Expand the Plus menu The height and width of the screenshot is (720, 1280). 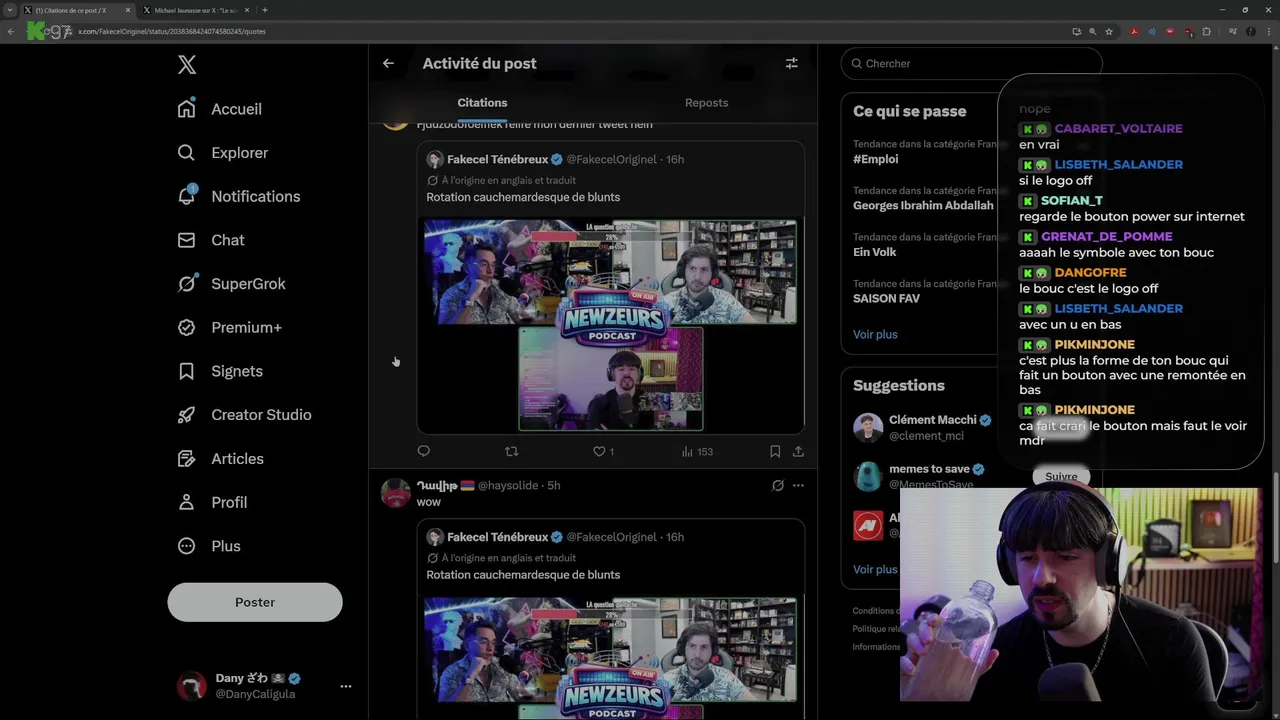(209, 546)
